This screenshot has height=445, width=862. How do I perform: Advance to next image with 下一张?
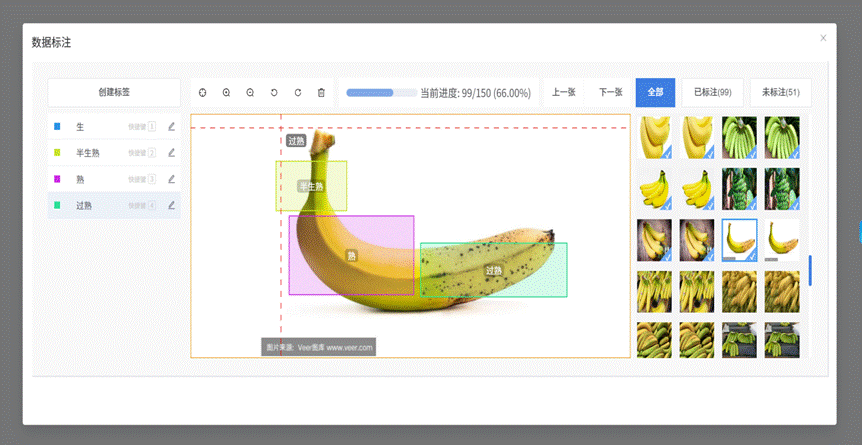(x=610, y=92)
